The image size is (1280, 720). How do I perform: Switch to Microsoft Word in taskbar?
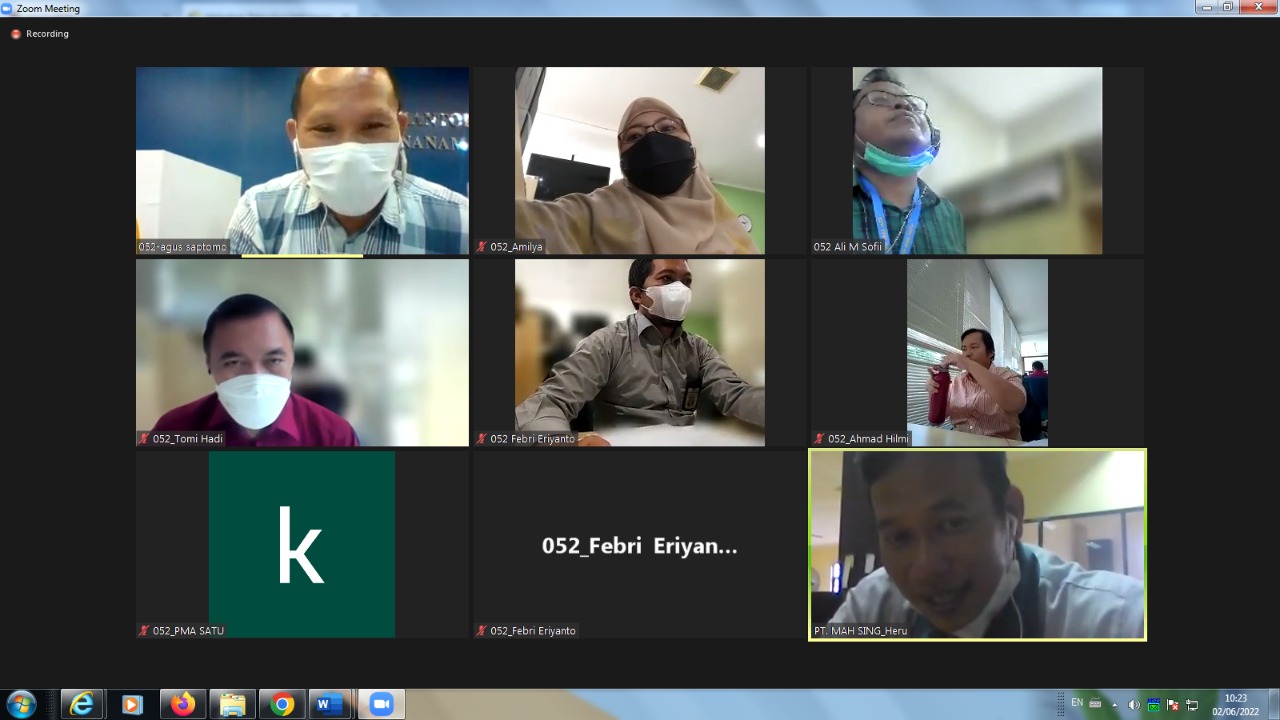[328, 704]
